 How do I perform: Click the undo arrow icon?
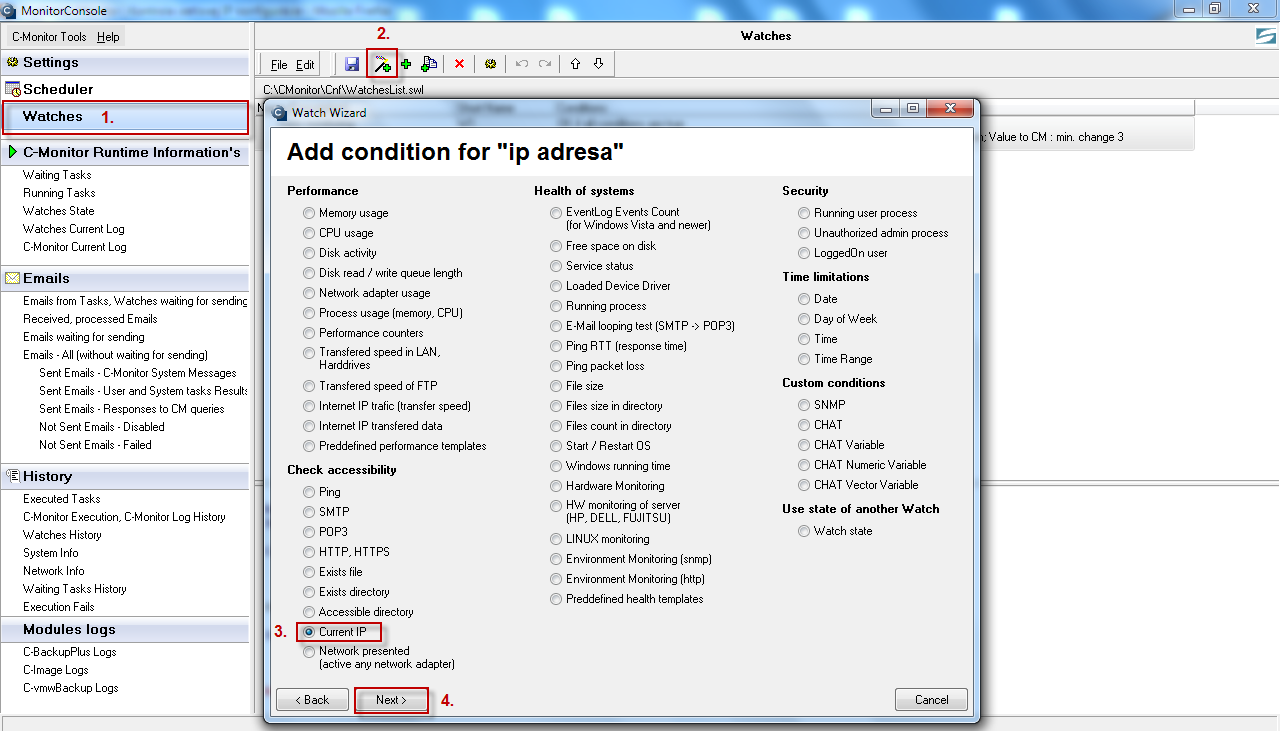[x=521, y=64]
